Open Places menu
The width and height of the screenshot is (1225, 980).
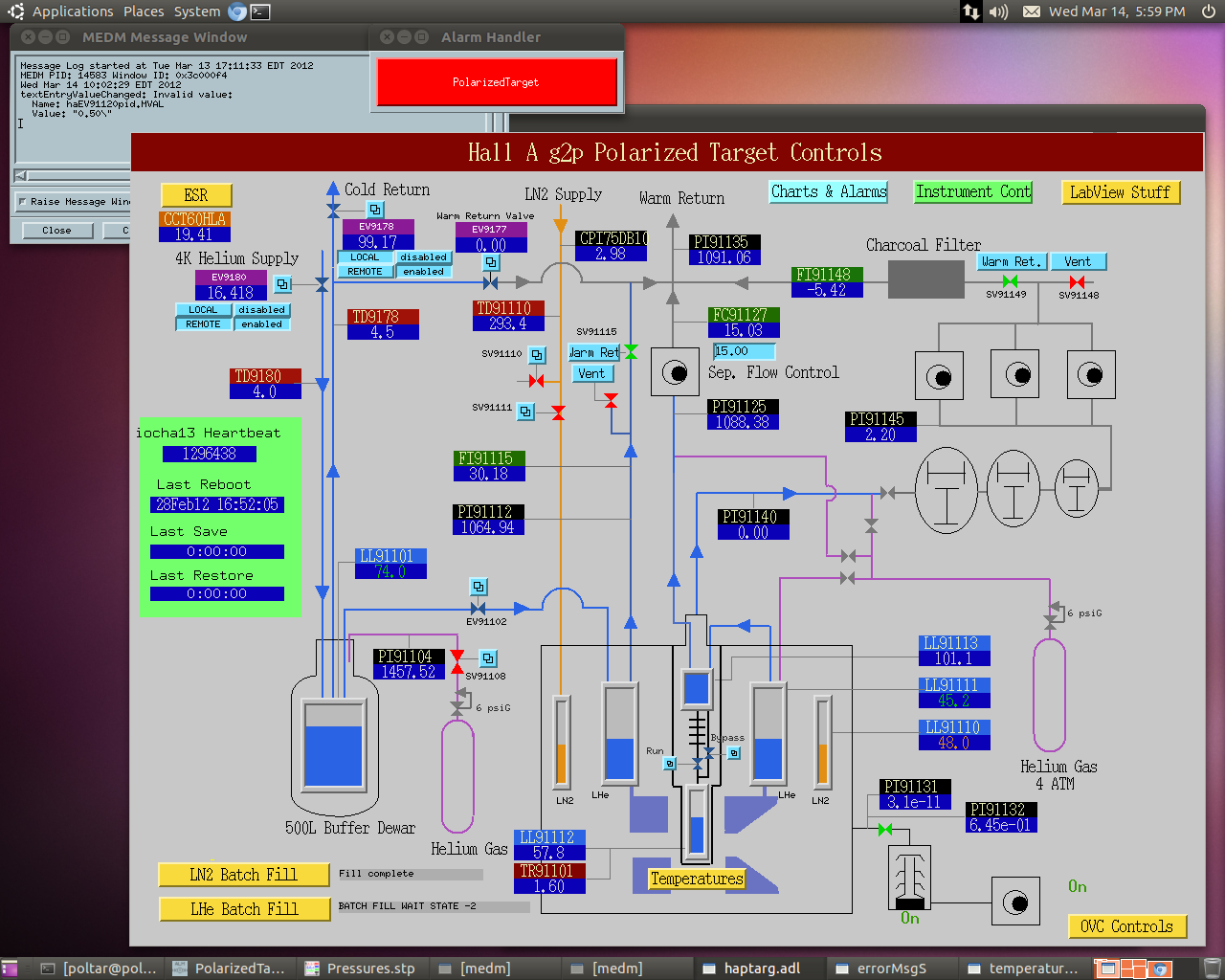144,11
